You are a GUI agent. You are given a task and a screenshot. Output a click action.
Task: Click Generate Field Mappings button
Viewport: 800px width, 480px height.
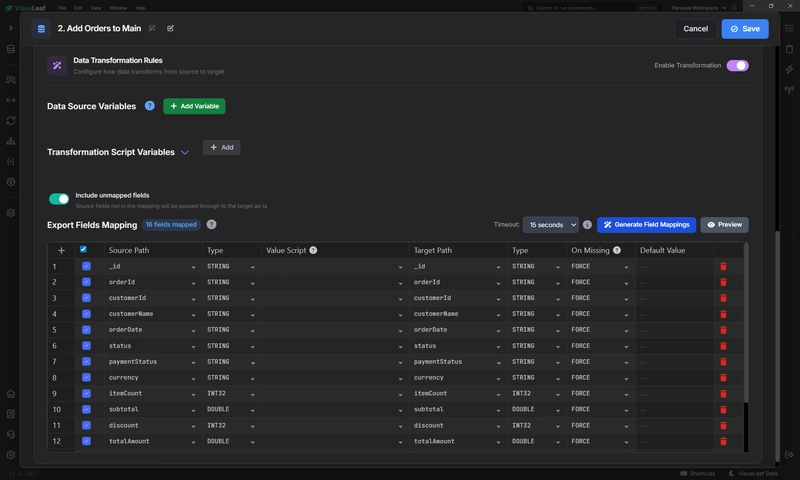[646, 224]
